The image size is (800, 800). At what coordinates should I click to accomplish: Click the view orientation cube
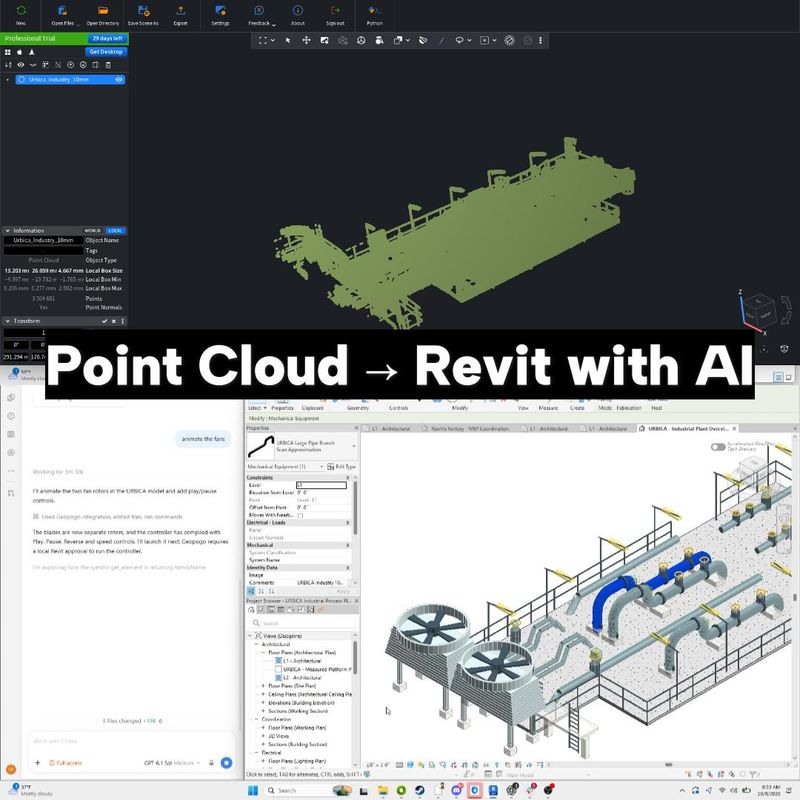point(759,311)
